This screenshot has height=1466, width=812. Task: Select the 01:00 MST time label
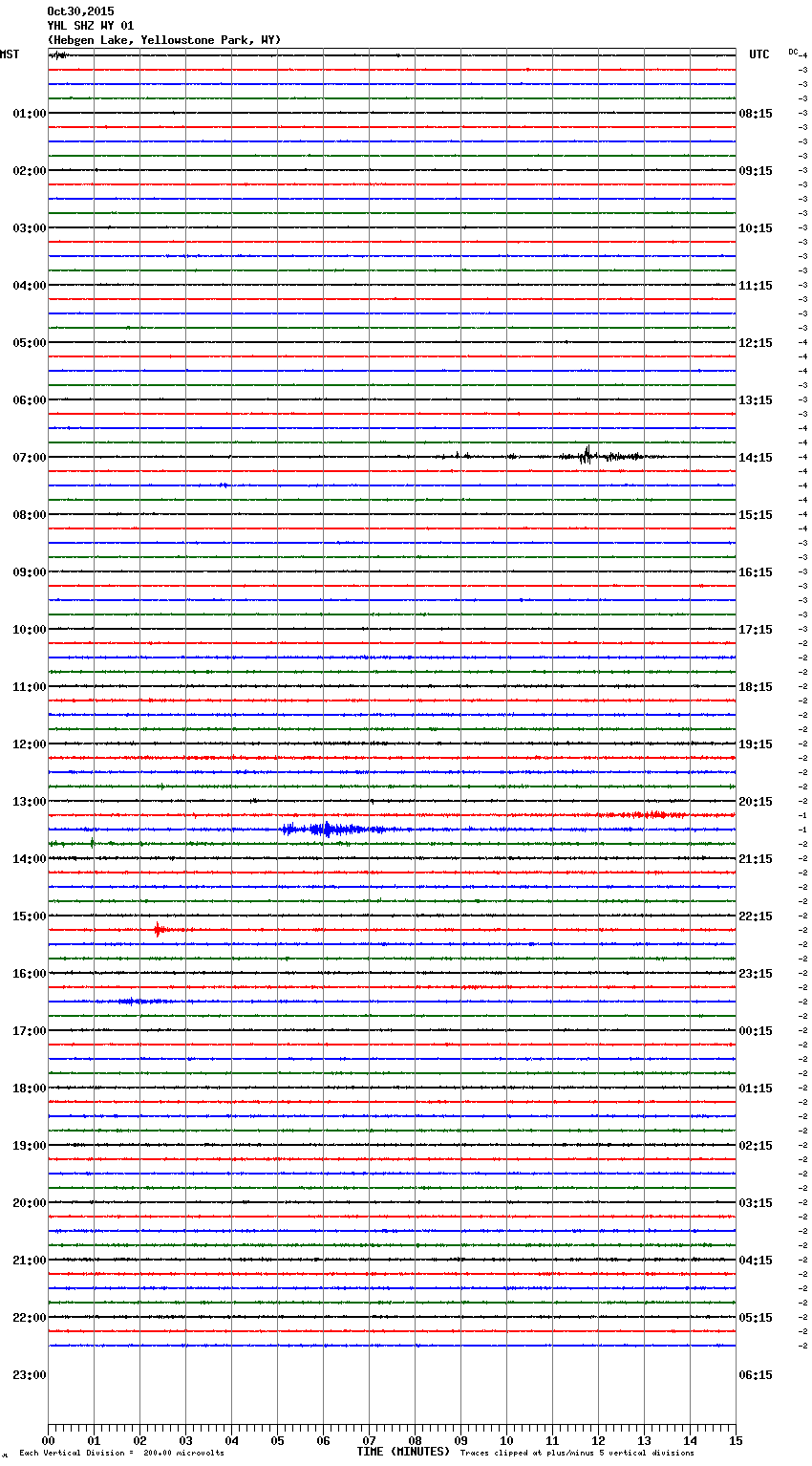(30, 114)
